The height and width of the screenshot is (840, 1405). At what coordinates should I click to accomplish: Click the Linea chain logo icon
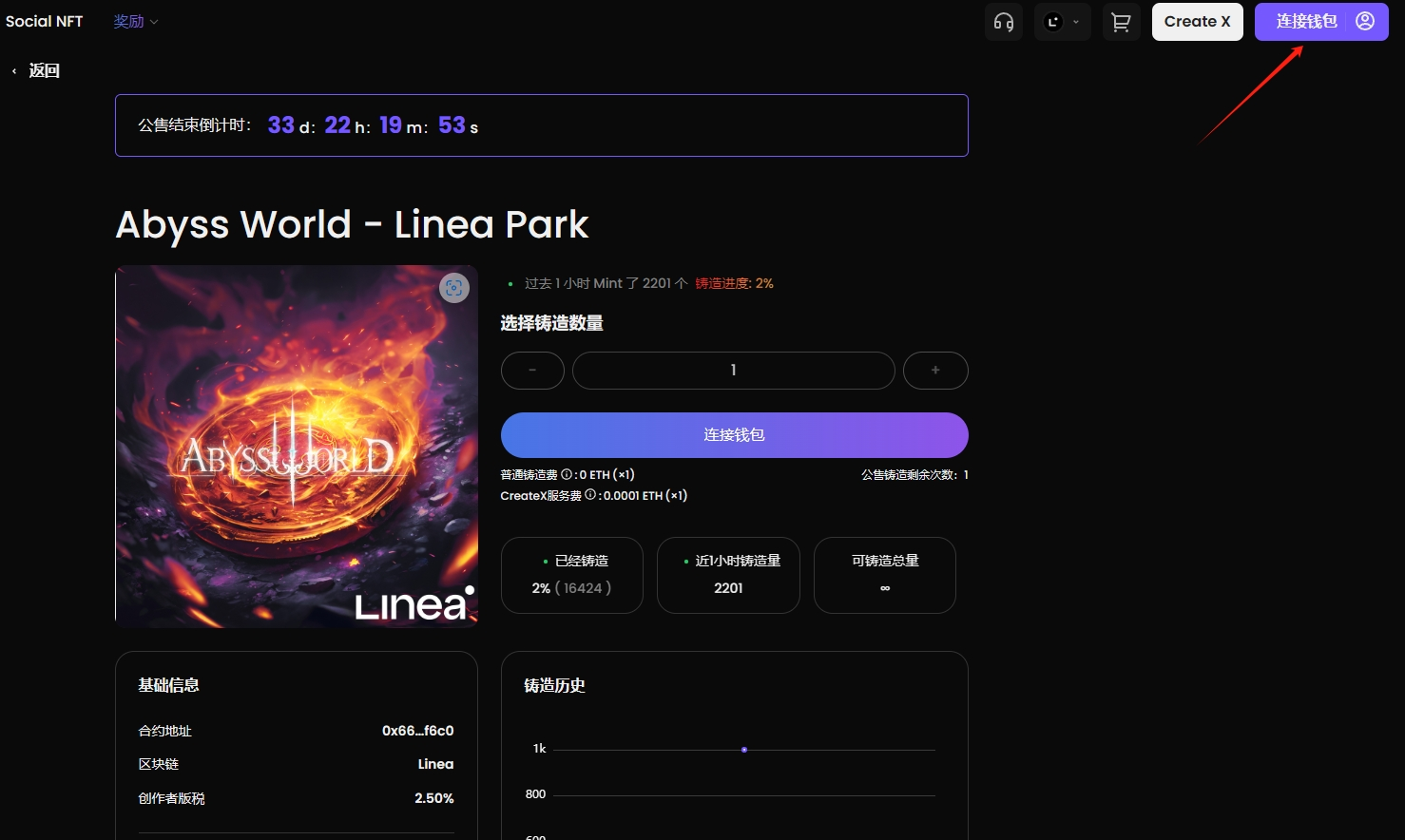(1053, 22)
